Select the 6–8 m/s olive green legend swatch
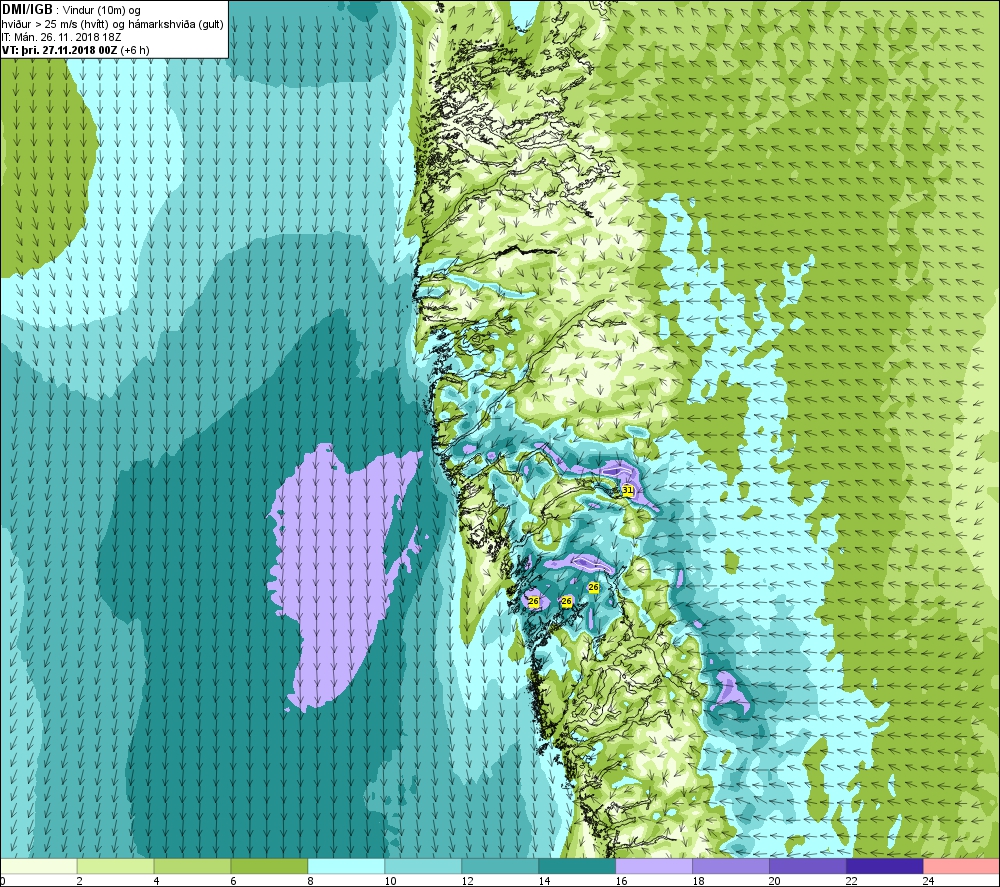 coord(269,866)
